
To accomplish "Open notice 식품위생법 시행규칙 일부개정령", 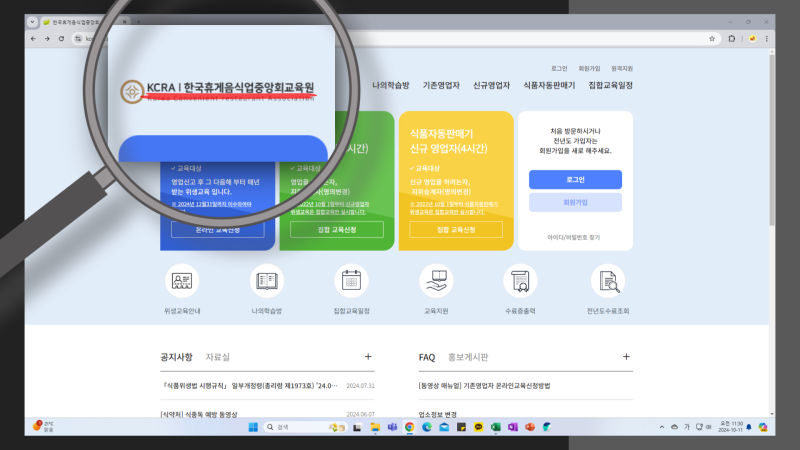I will [x=249, y=386].
